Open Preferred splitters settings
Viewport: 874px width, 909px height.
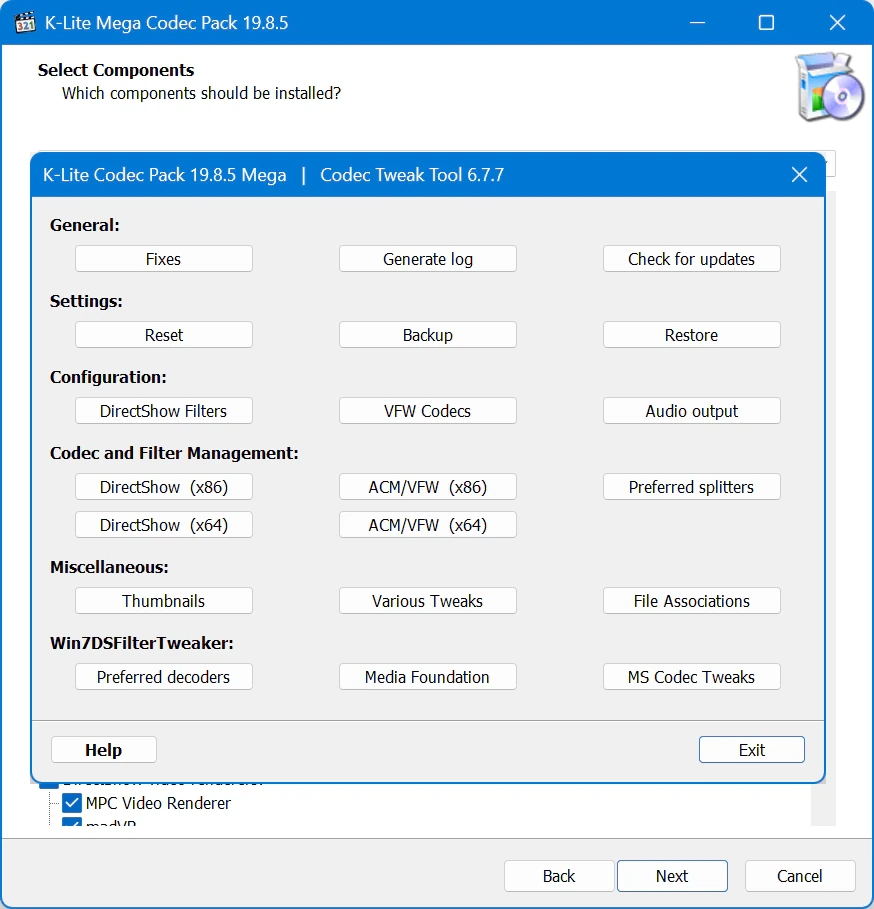[691, 486]
